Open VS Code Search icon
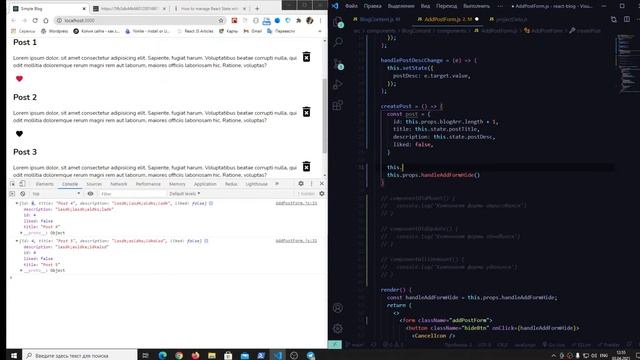Screen dimensions: 640x360 click(x=338, y=42)
